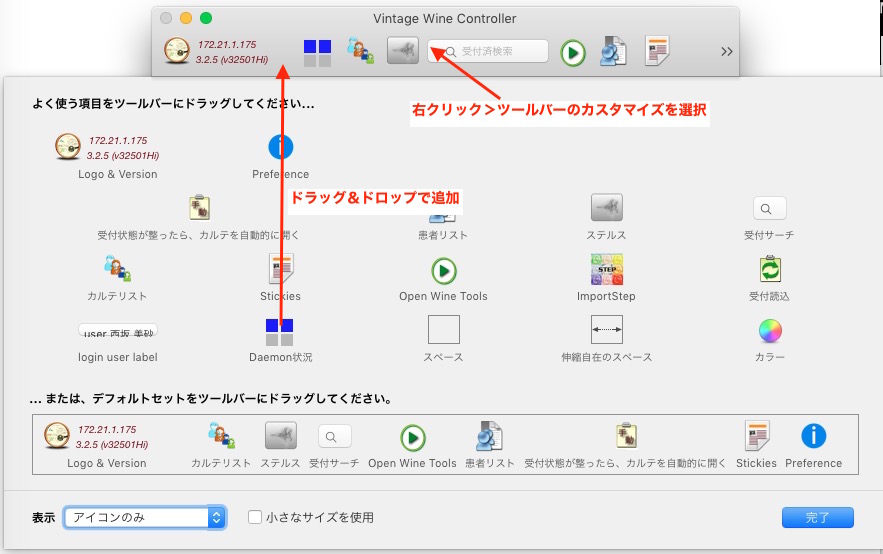Click the green play button in toolbar

pos(572,52)
